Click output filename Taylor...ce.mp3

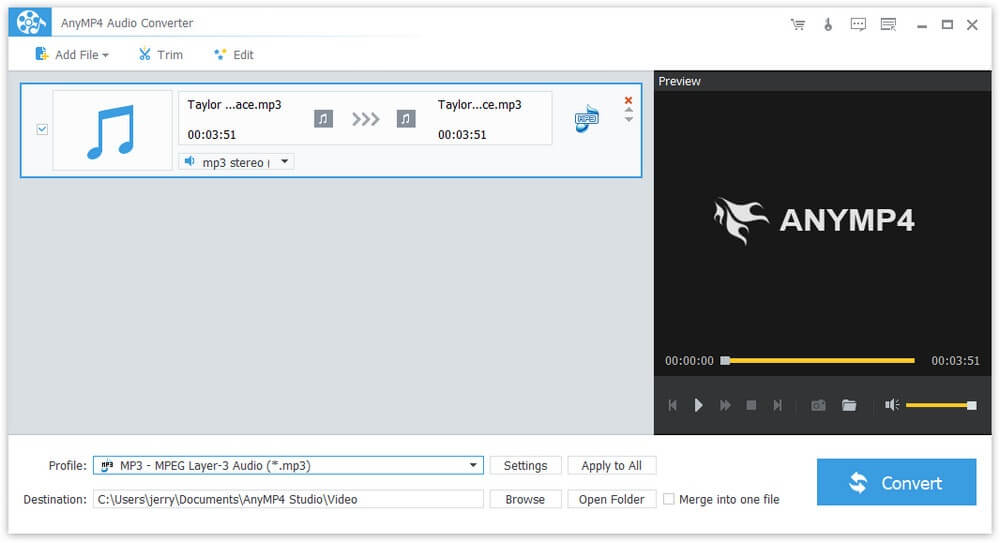click(x=480, y=105)
